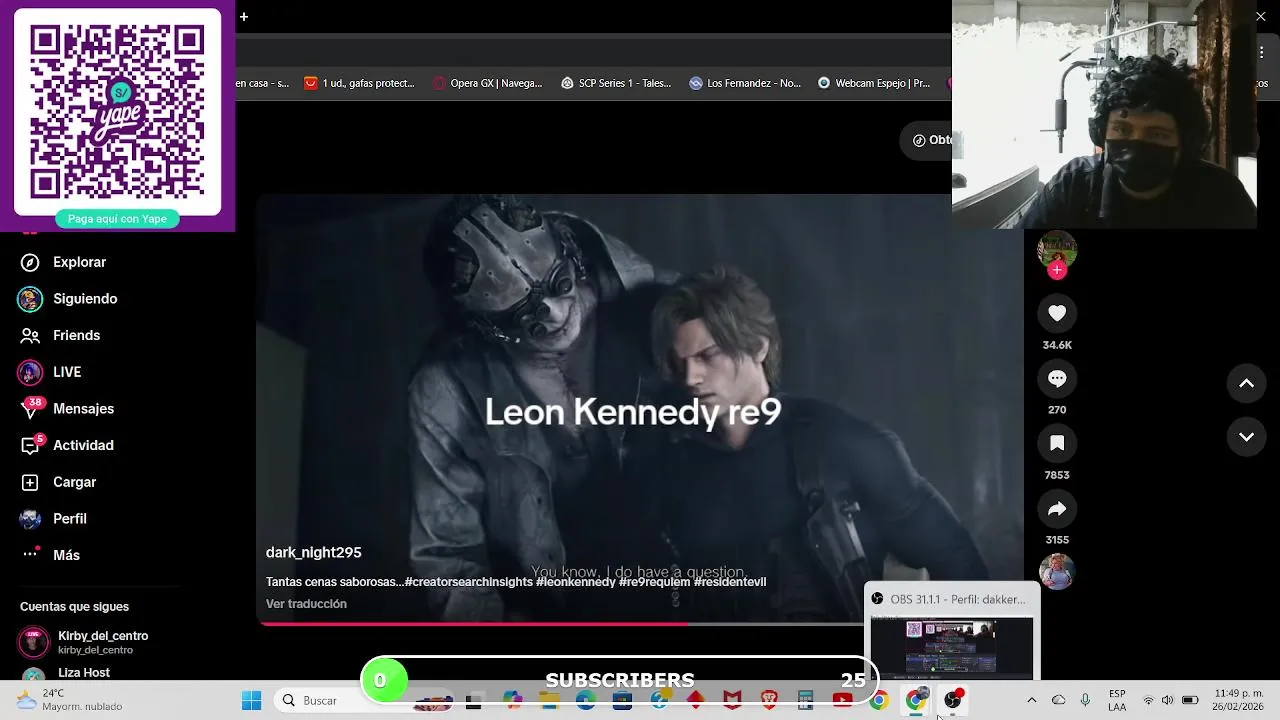Like the video with heart icon
Viewport: 1280px width, 720px height.
pos(1057,313)
